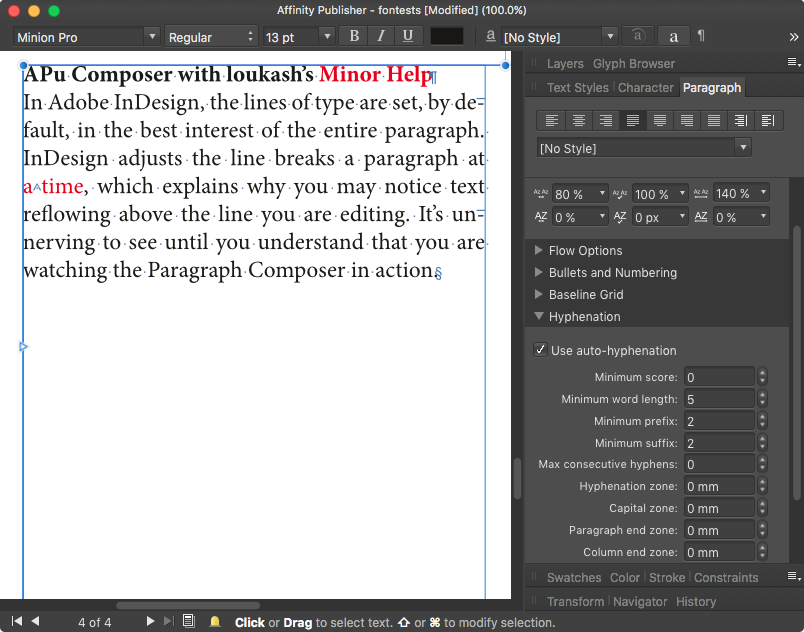Align paragraph center
The width and height of the screenshot is (804, 632).
pyautogui.click(x=579, y=121)
